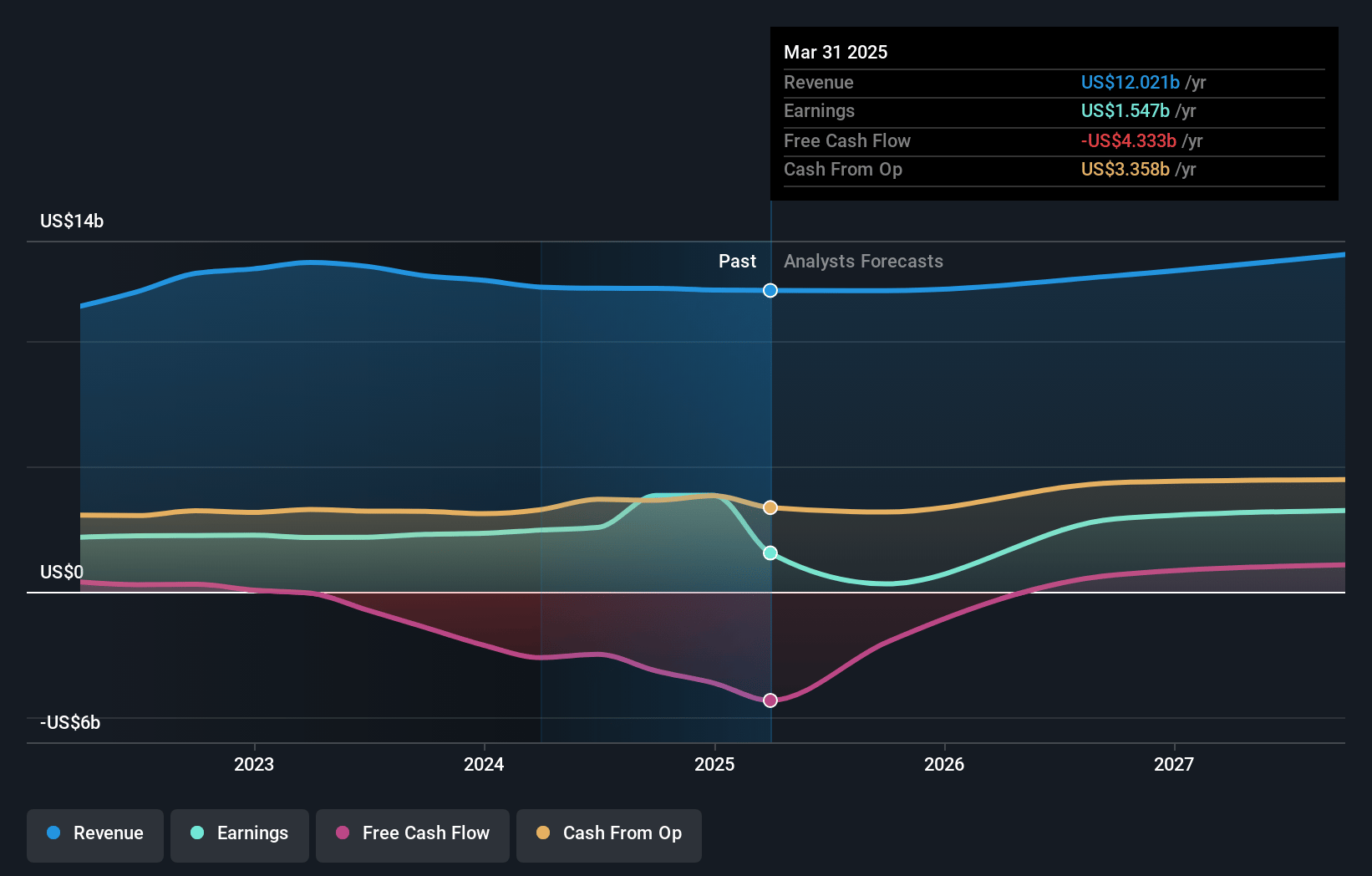The image size is (1372, 876).
Task: Click the Free Cash Flow tooltip row label
Action: coord(847,140)
